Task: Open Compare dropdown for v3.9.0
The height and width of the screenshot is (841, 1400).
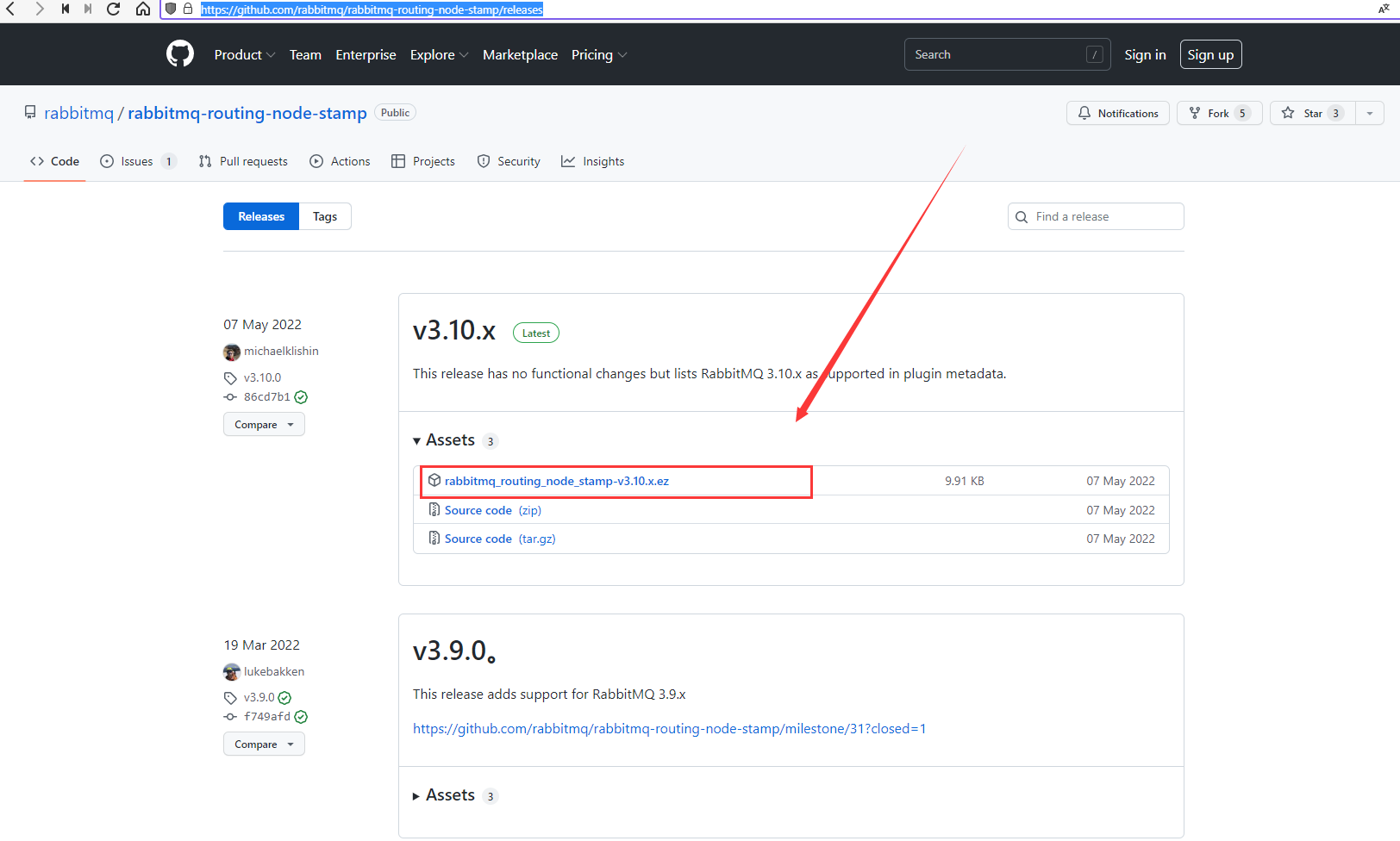Action: pyautogui.click(x=264, y=744)
